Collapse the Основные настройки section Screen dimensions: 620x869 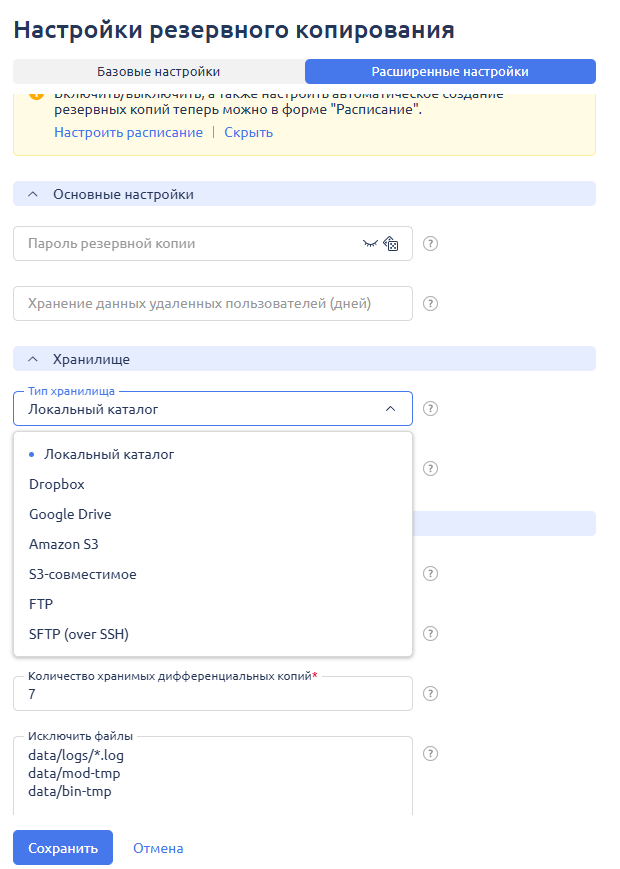[33, 195]
